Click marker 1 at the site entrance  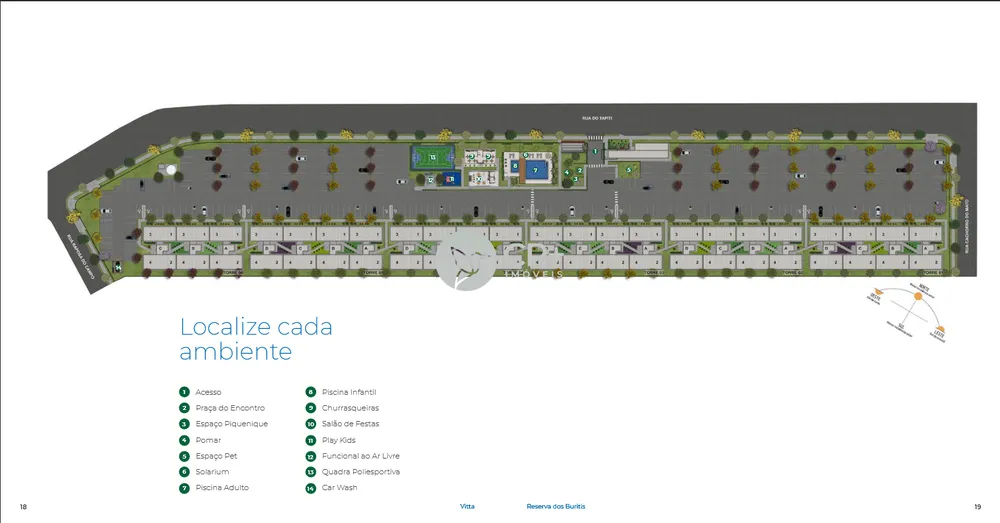click(x=595, y=151)
